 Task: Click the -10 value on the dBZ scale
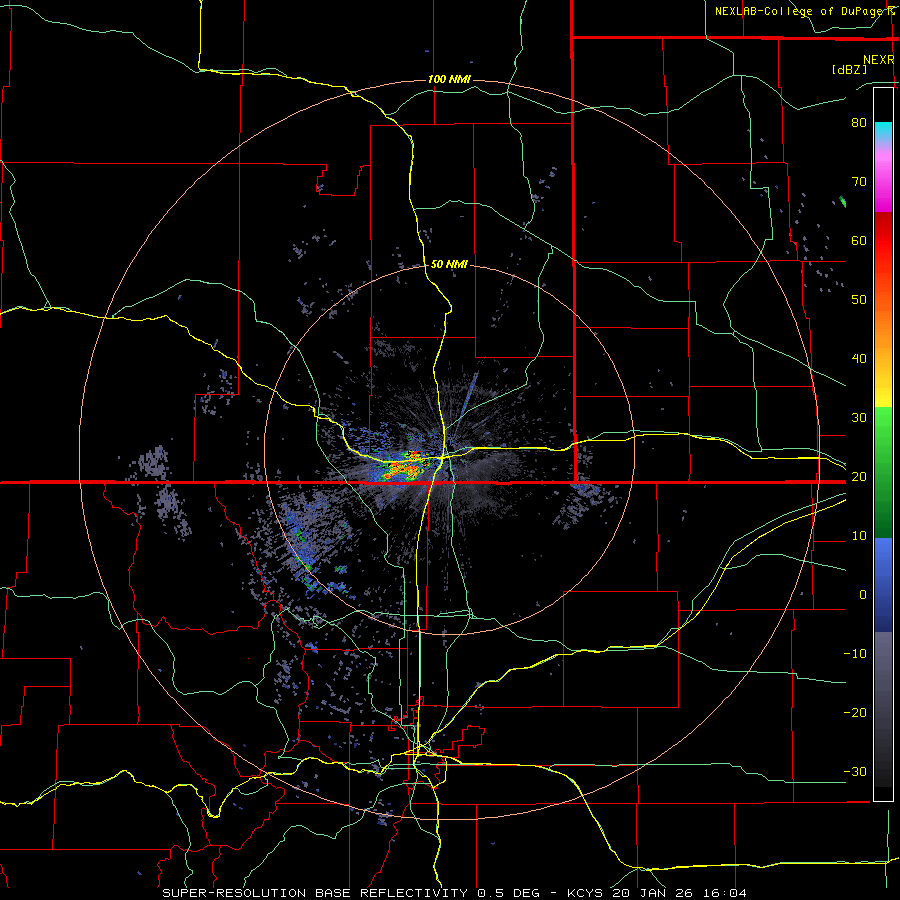point(855,654)
